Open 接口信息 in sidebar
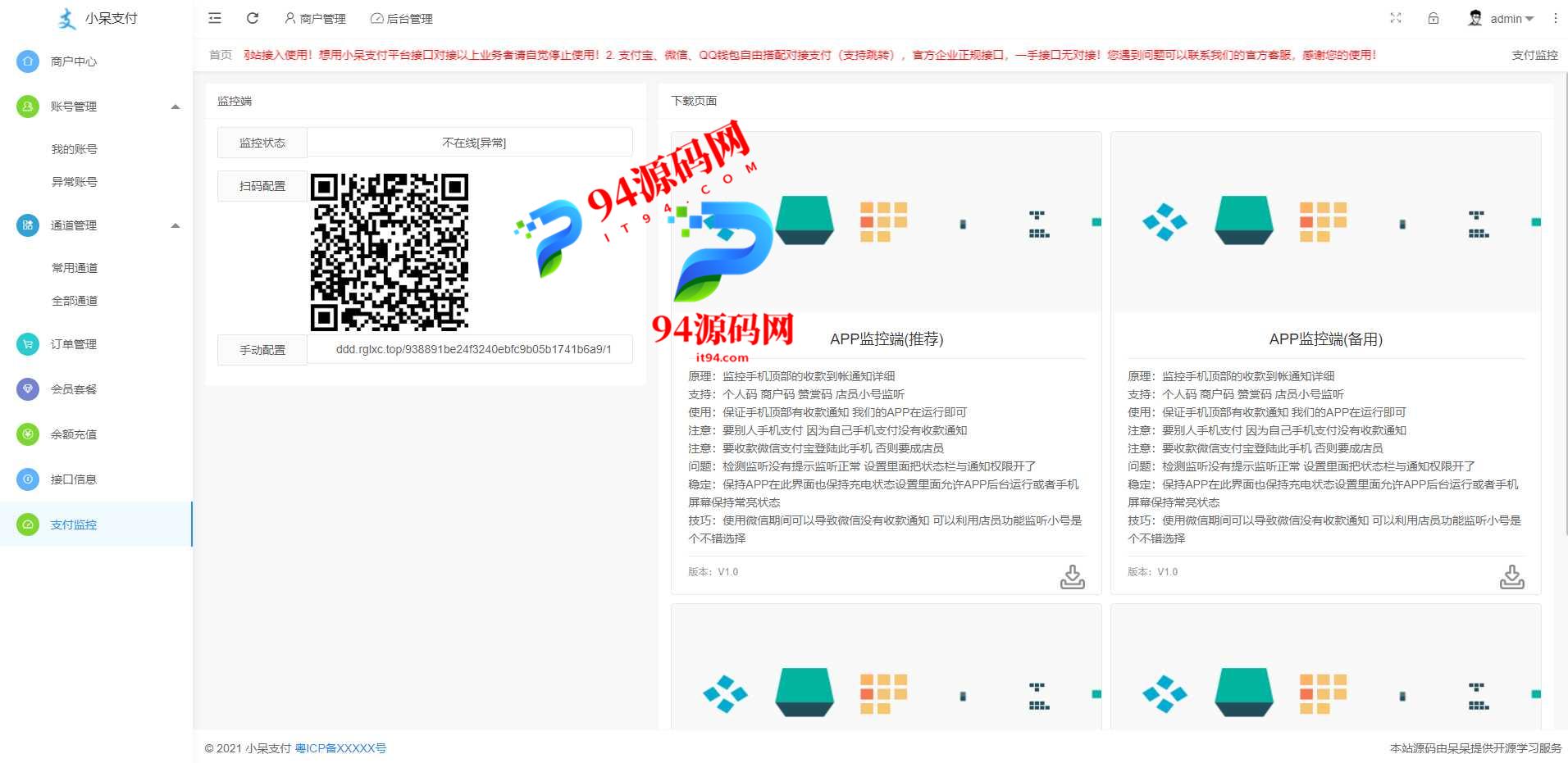This screenshot has height=763, width=1568. point(96,479)
